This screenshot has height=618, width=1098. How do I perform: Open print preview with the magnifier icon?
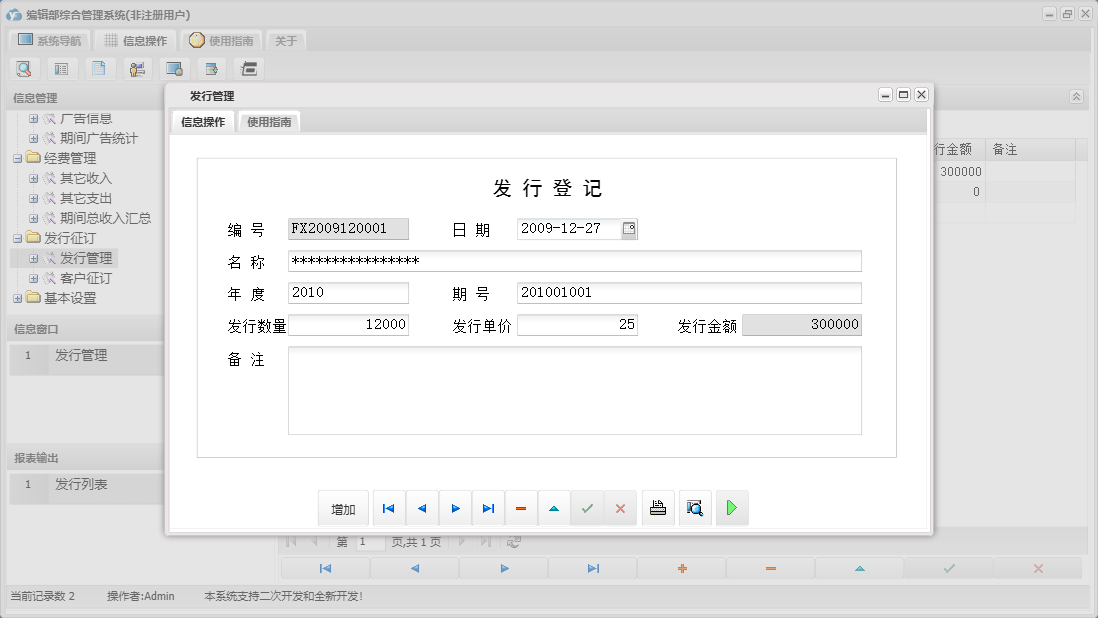click(694, 508)
